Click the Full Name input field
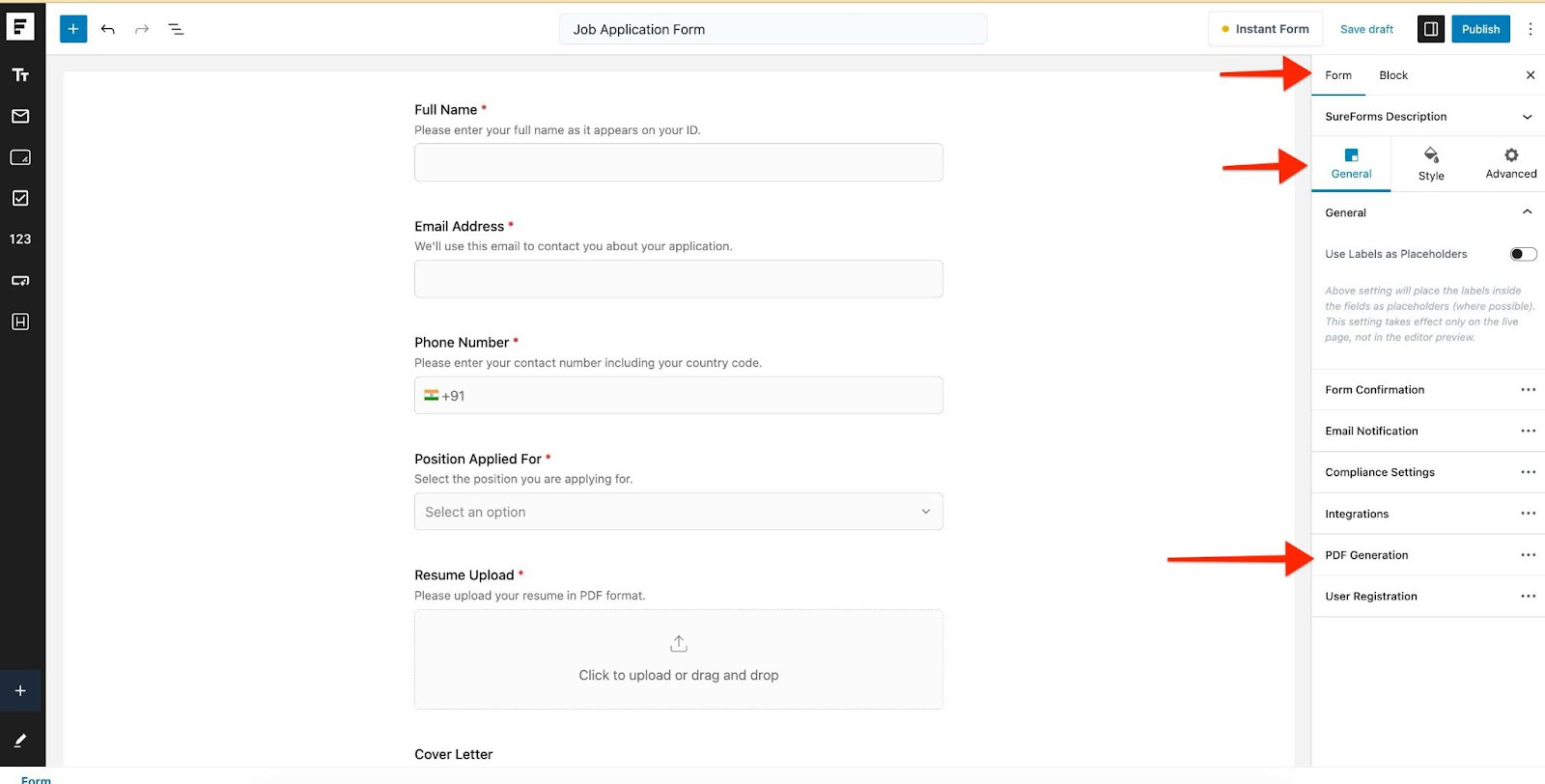1545x784 pixels. tap(679, 162)
